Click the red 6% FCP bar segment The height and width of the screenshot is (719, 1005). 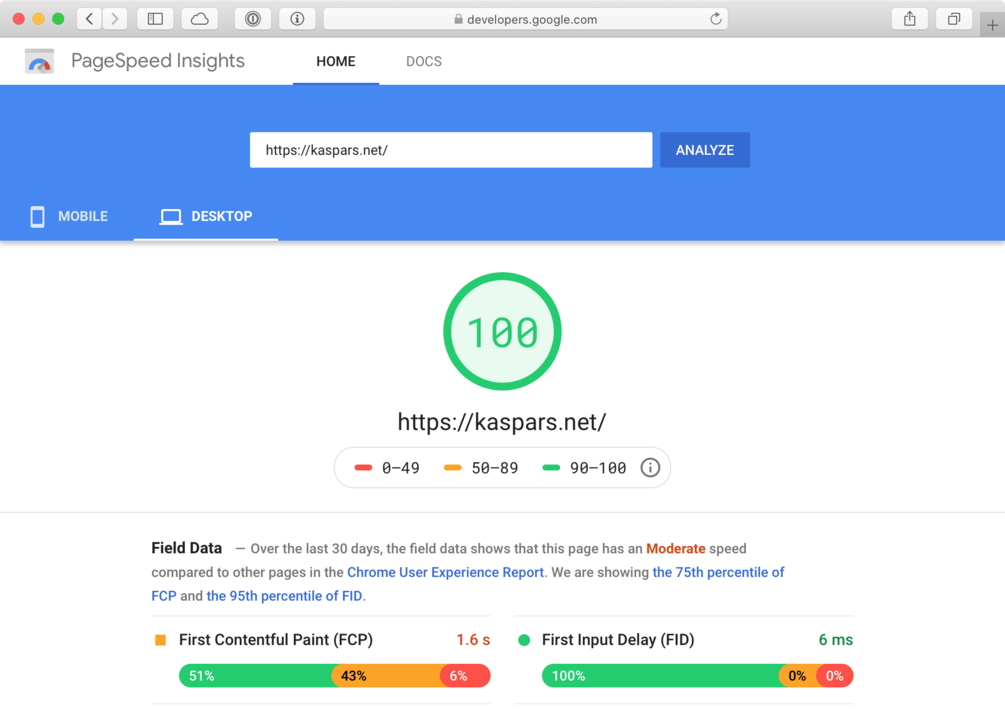[465, 676]
